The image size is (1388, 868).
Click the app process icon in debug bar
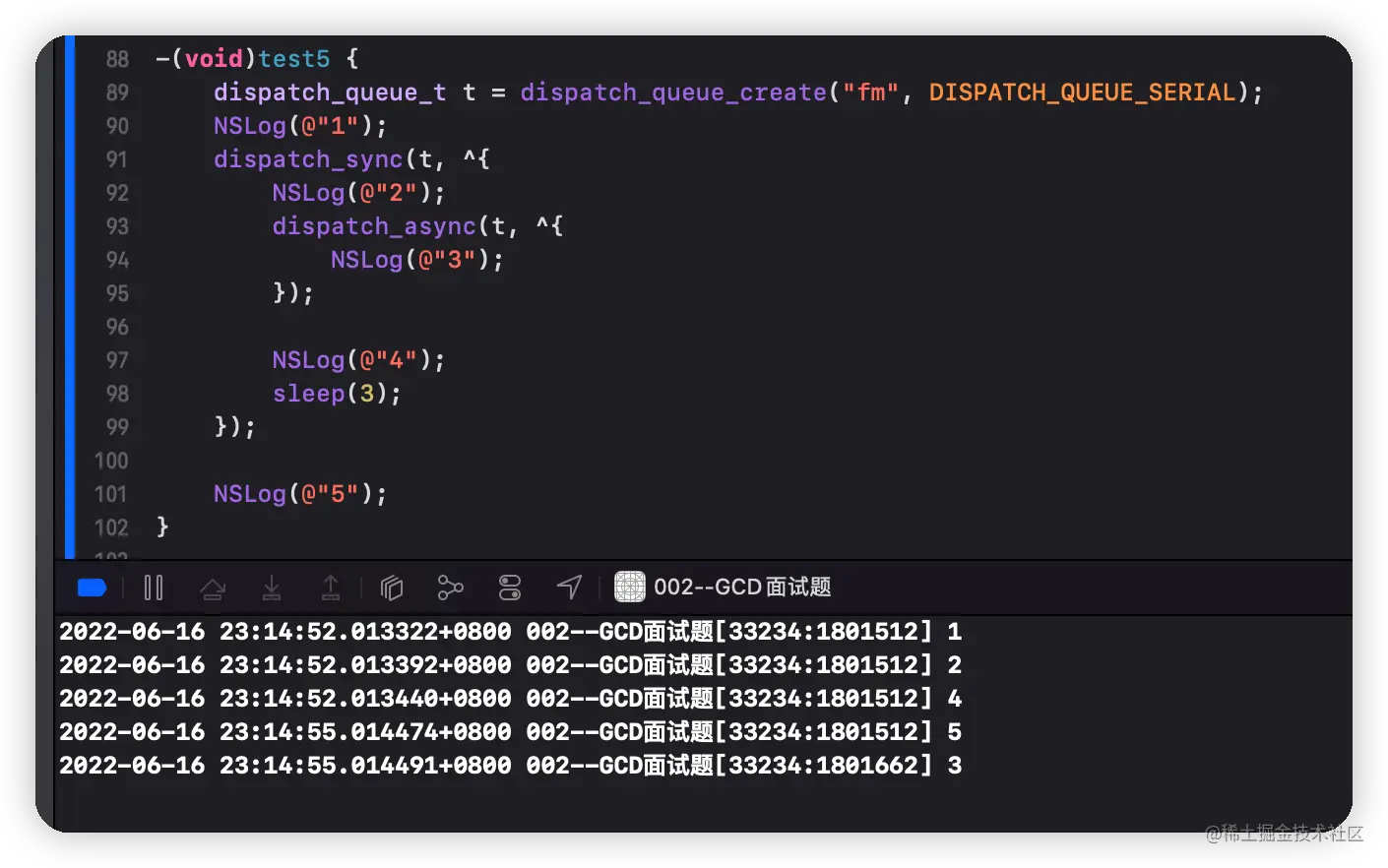[x=630, y=587]
